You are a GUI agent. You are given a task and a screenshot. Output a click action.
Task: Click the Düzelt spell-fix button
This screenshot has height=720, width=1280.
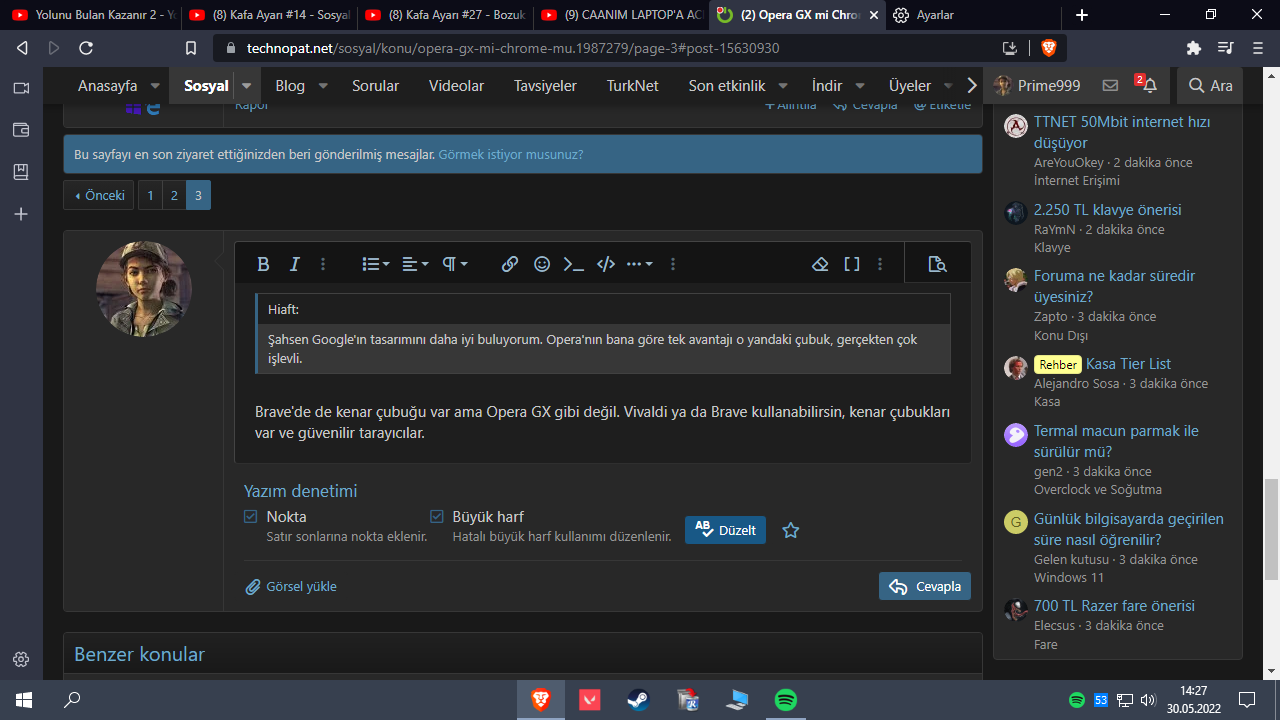[x=725, y=530]
